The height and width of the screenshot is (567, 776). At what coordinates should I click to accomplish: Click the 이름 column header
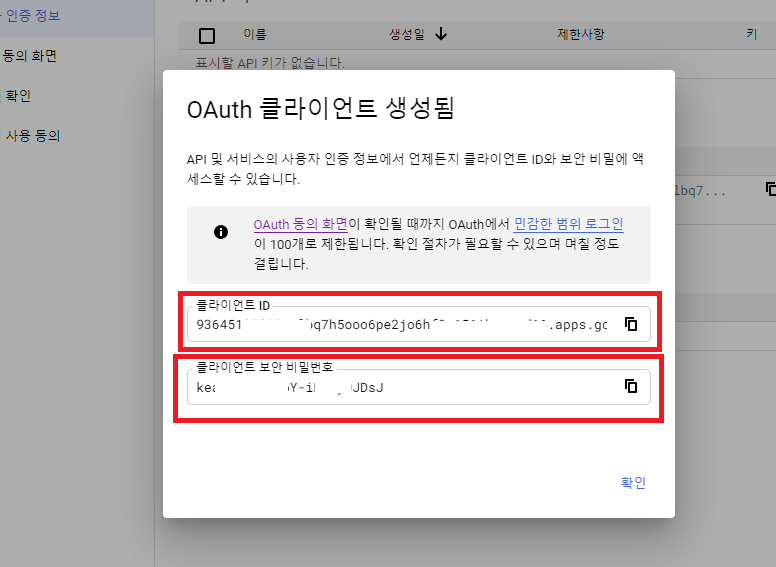(255, 35)
